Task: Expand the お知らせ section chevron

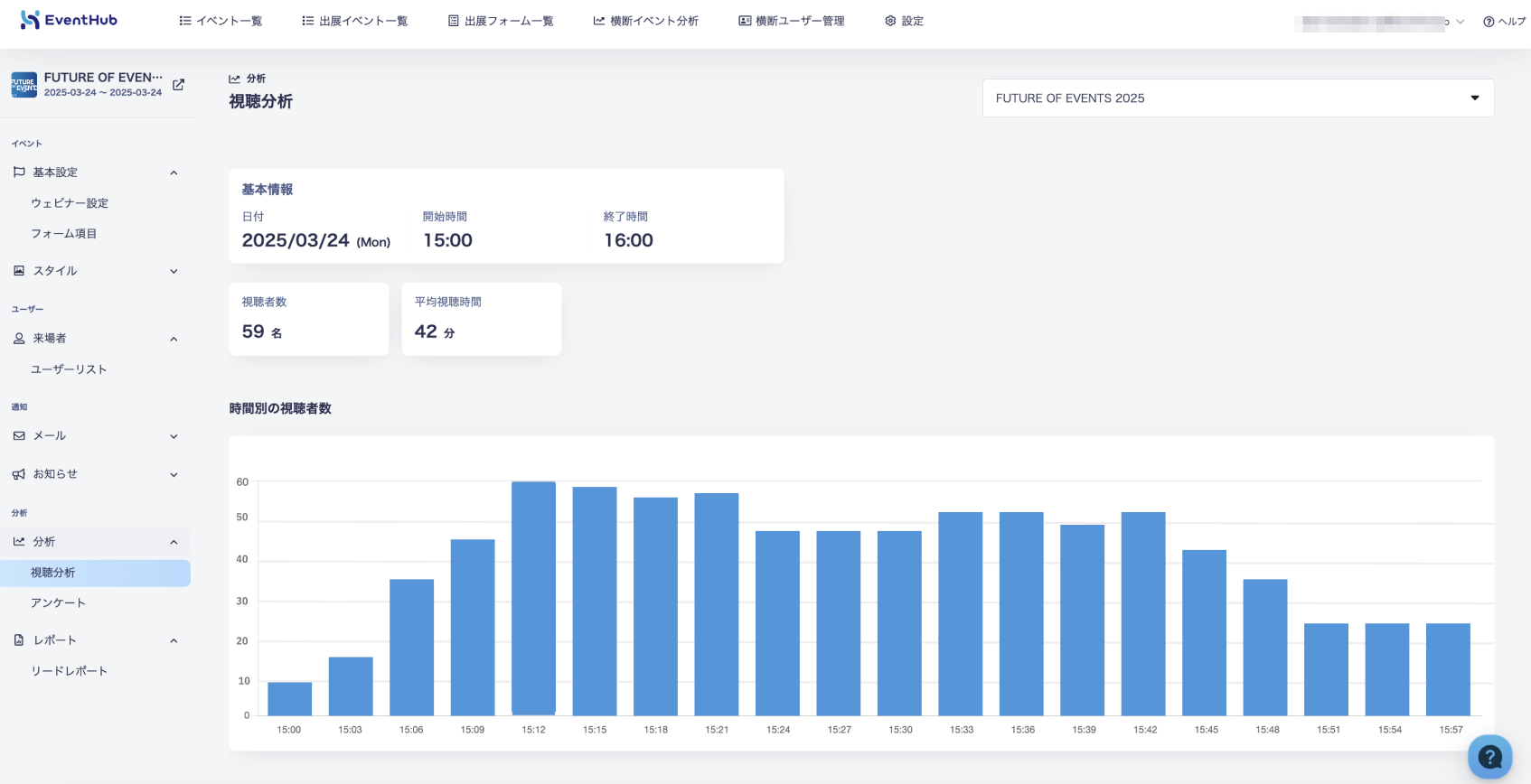Action: click(174, 474)
